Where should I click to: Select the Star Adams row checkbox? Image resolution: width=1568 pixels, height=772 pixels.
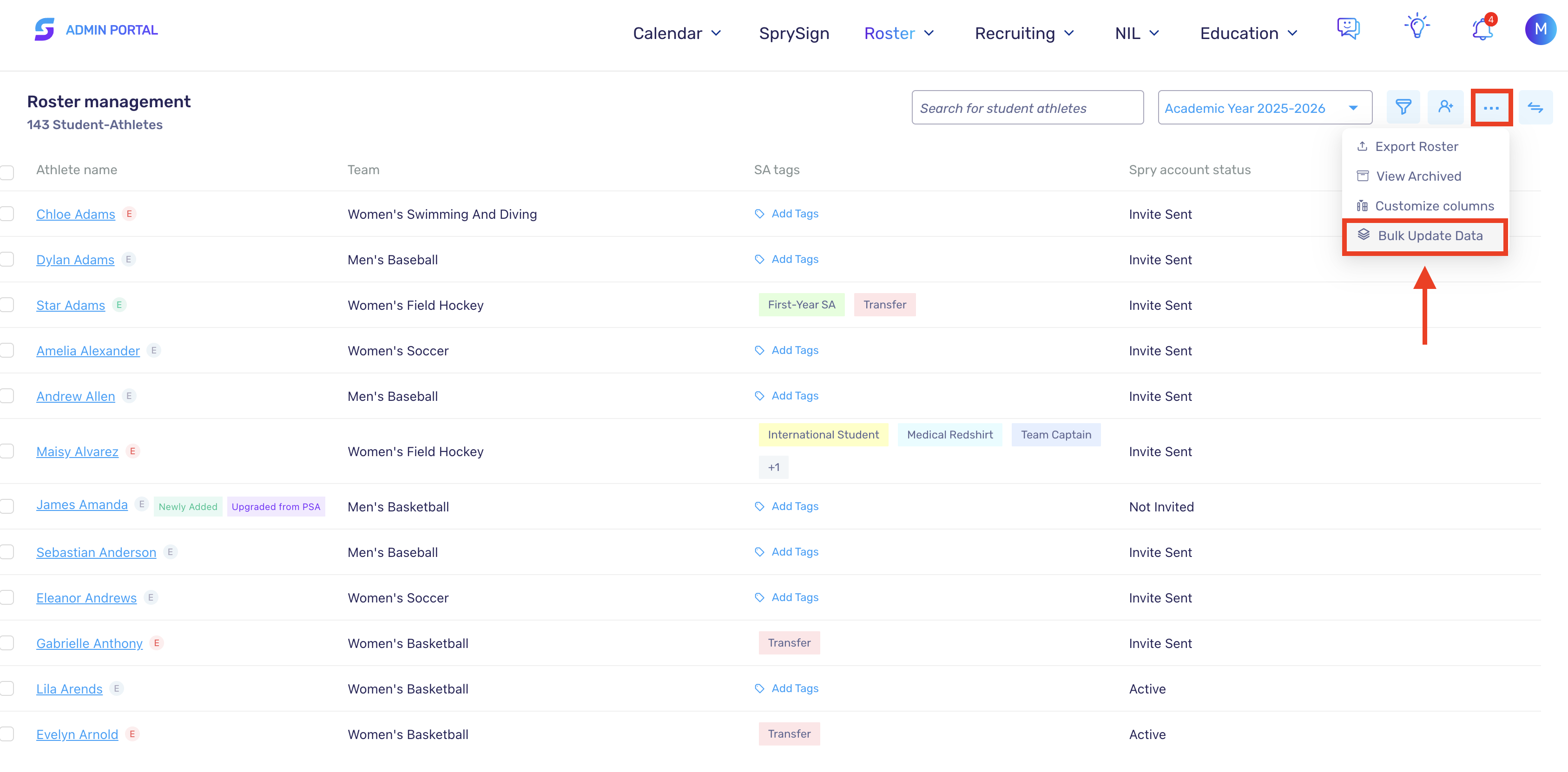7,305
